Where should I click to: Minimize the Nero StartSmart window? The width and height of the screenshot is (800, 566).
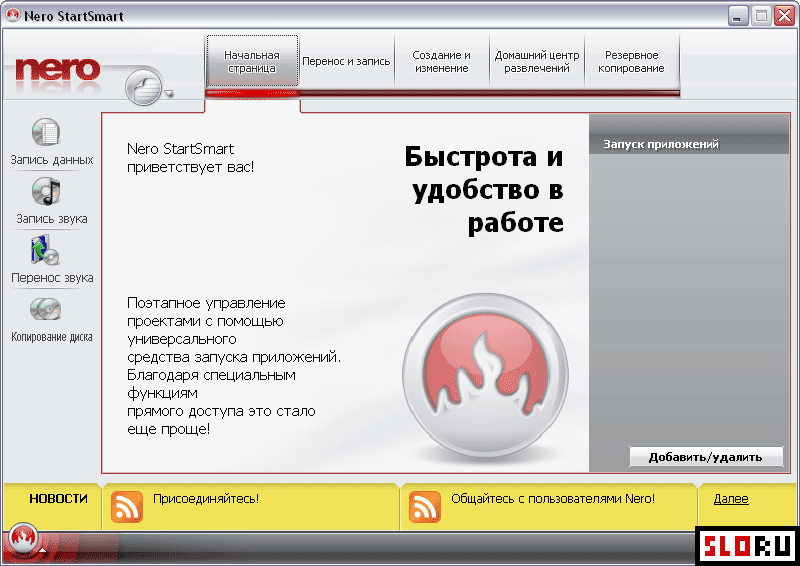point(737,16)
